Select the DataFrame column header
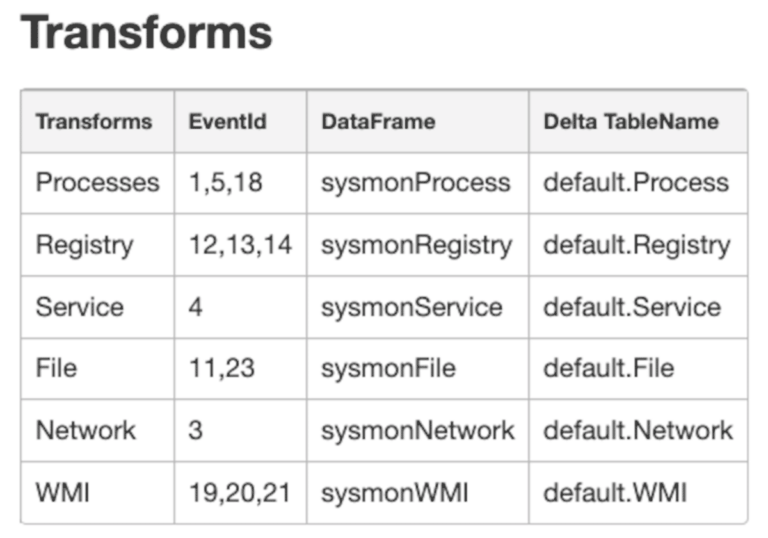 [x=378, y=122]
